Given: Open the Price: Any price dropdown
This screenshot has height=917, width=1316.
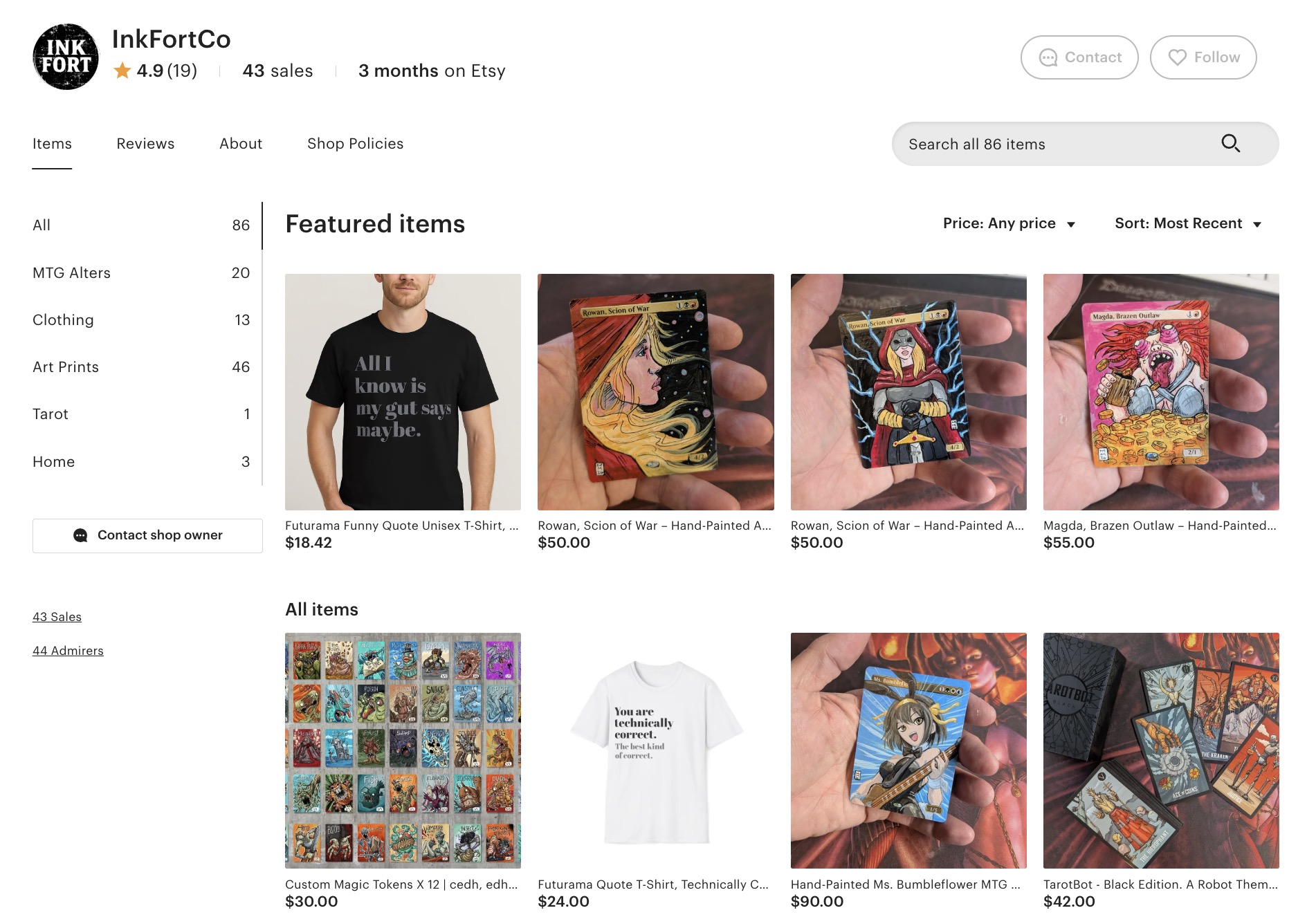Looking at the screenshot, I should pos(1009,223).
